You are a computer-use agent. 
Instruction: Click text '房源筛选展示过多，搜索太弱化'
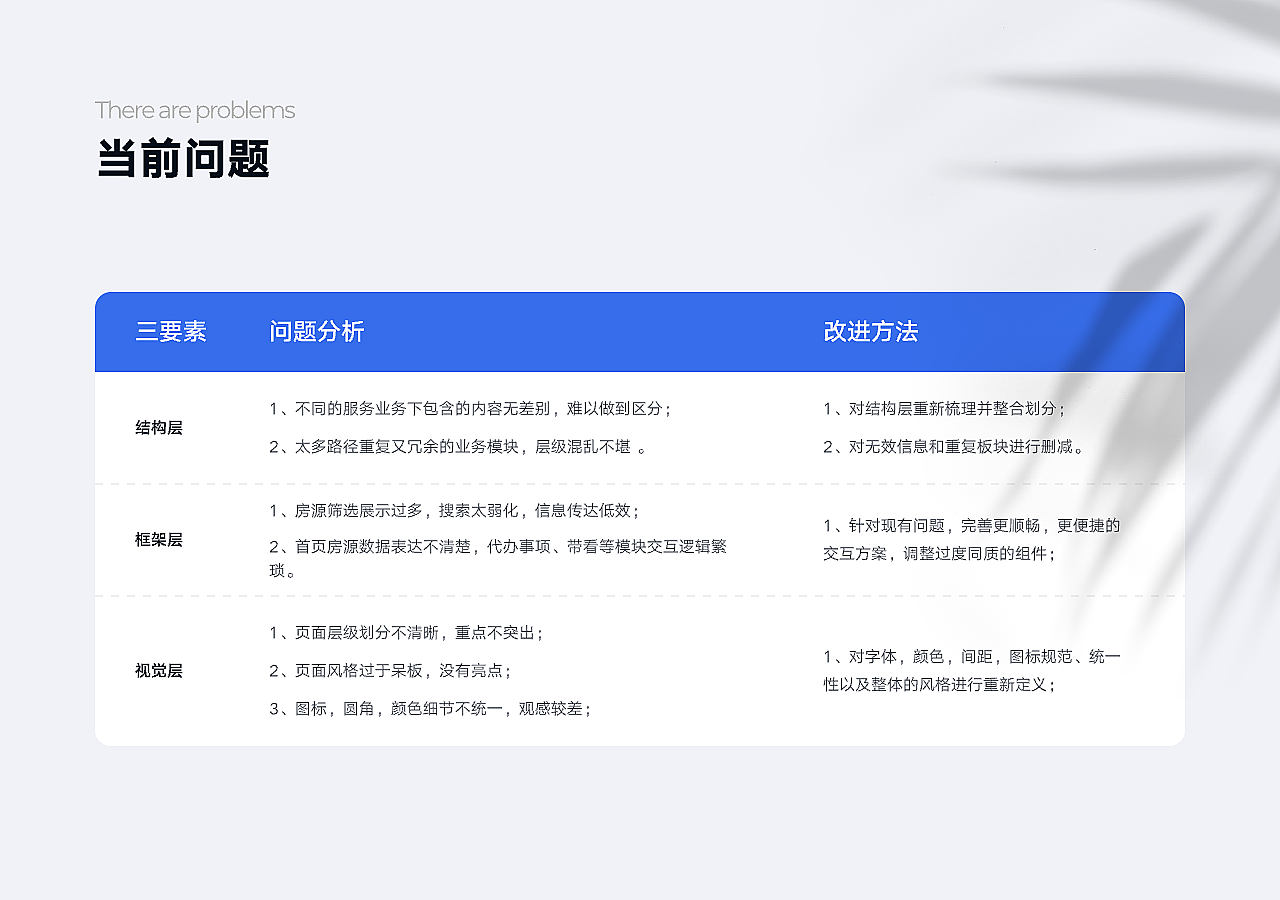point(407,511)
